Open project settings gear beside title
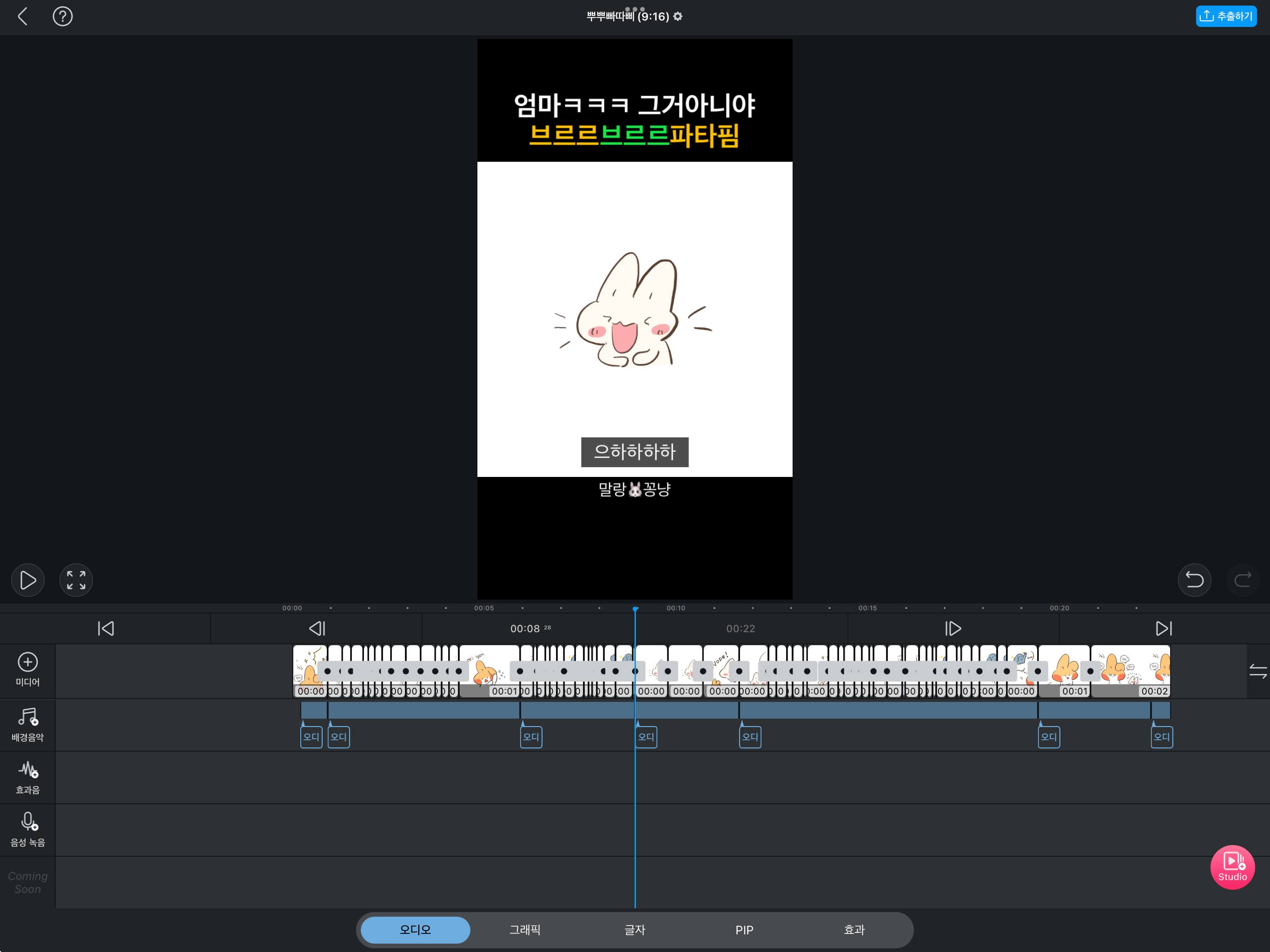1270x952 pixels. pos(678,16)
